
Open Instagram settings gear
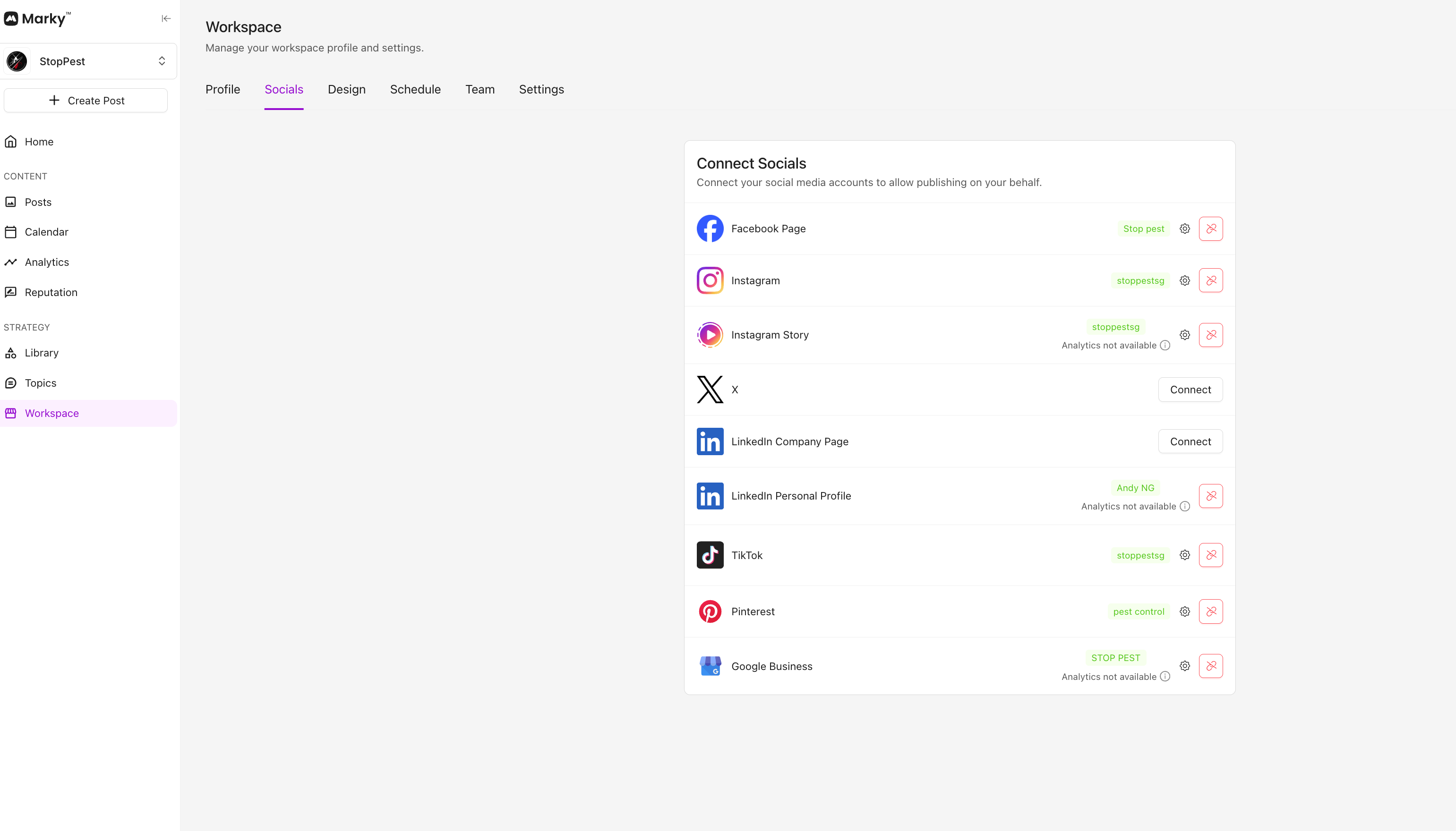pyautogui.click(x=1185, y=281)
